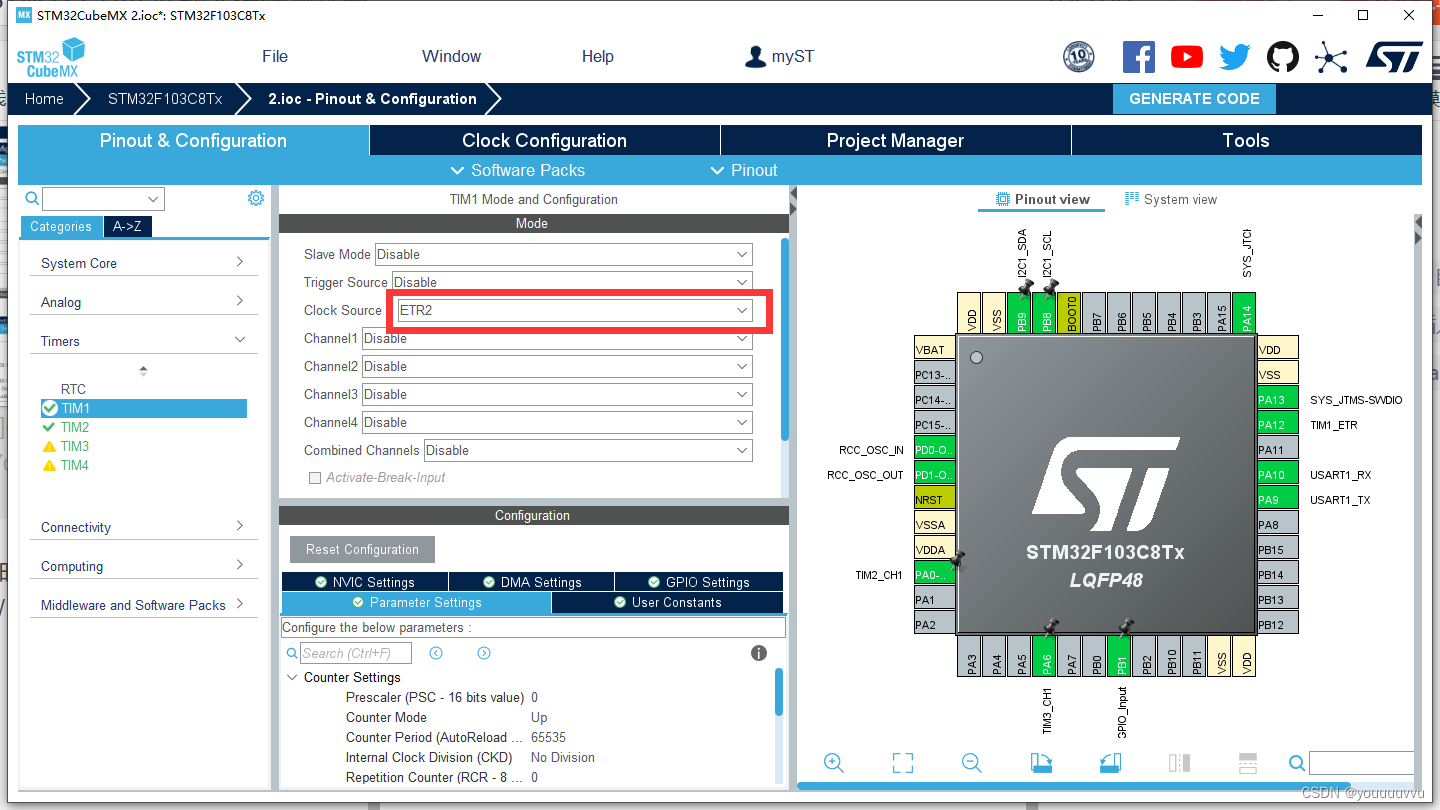This screenshot has width=1440, height=810.
Task: Open the settings gear in the sidebar
Action: pyautogui.click(x=256, y=198)
